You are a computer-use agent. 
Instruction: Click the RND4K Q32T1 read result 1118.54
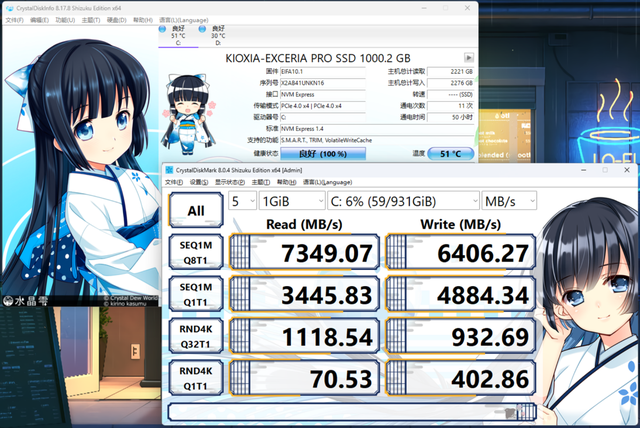(x=304, y=336)
